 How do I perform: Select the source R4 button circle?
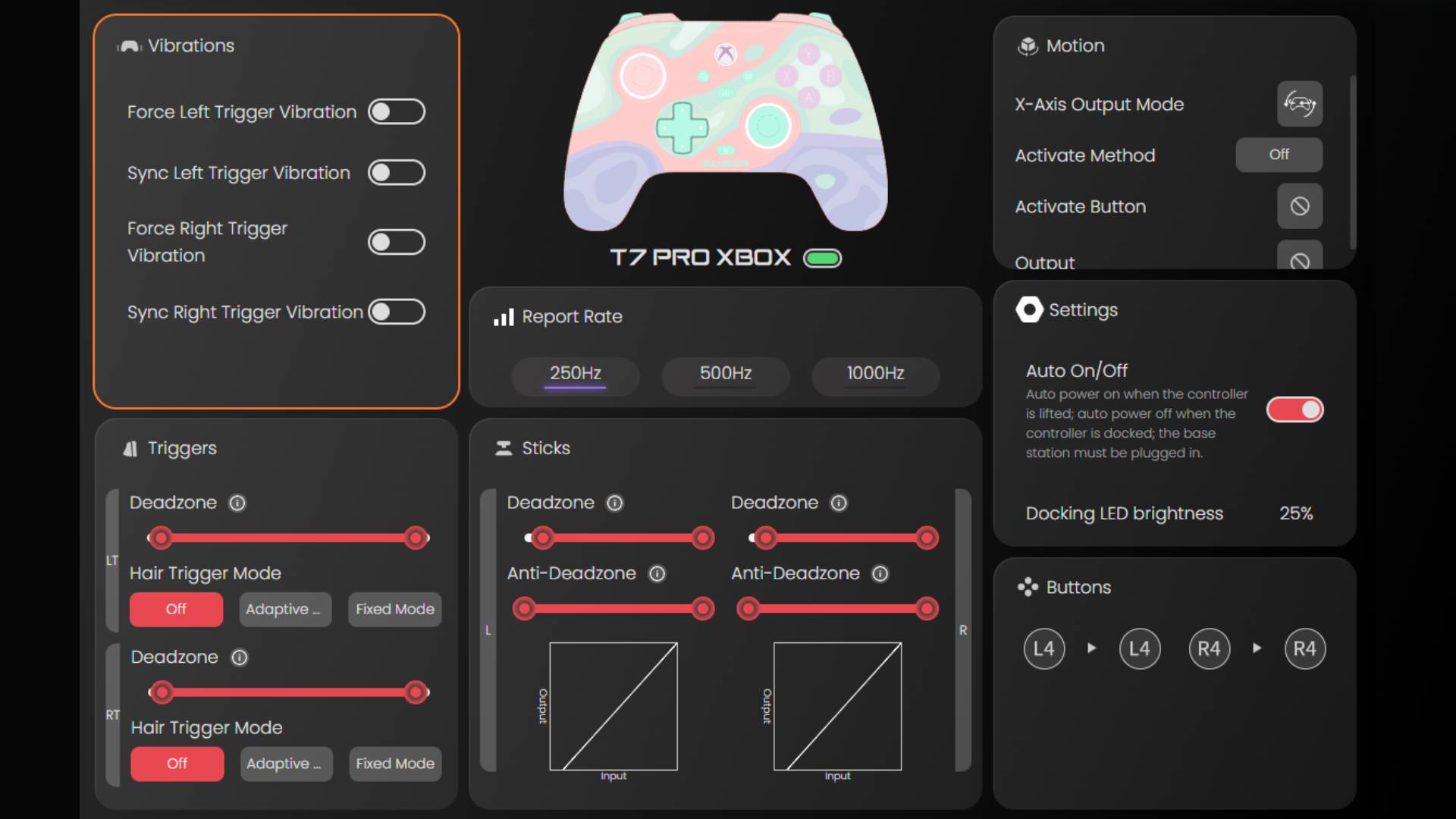point(1210,649)
